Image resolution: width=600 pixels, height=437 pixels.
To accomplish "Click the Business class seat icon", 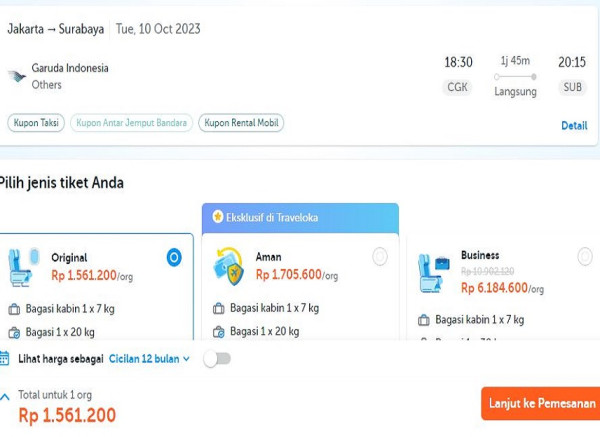I will point(434,274).
